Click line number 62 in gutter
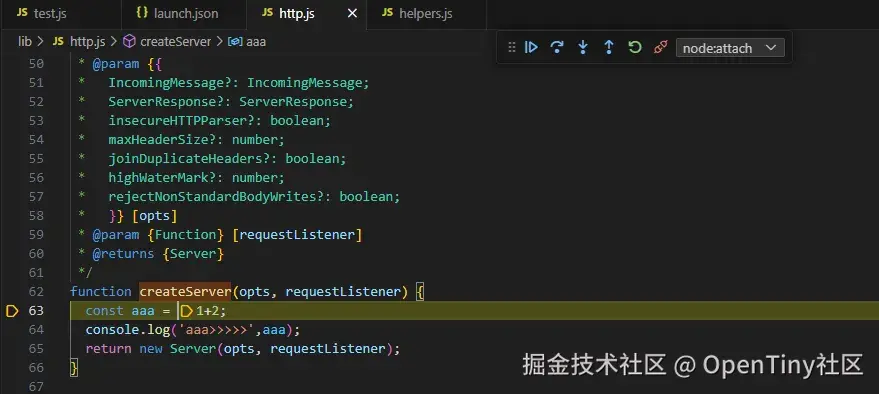Image resolution: width=879 pixels, height=394 pixels. point(36,291)
